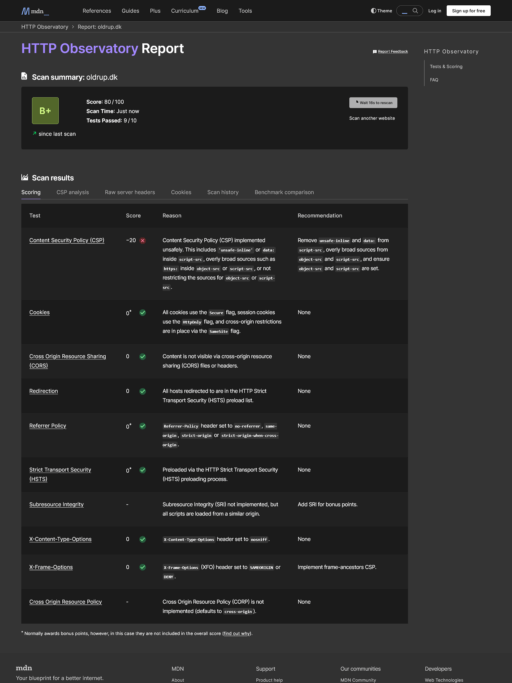
Task: Open the Referrer Policy link
Action: [x=47, y=426]
